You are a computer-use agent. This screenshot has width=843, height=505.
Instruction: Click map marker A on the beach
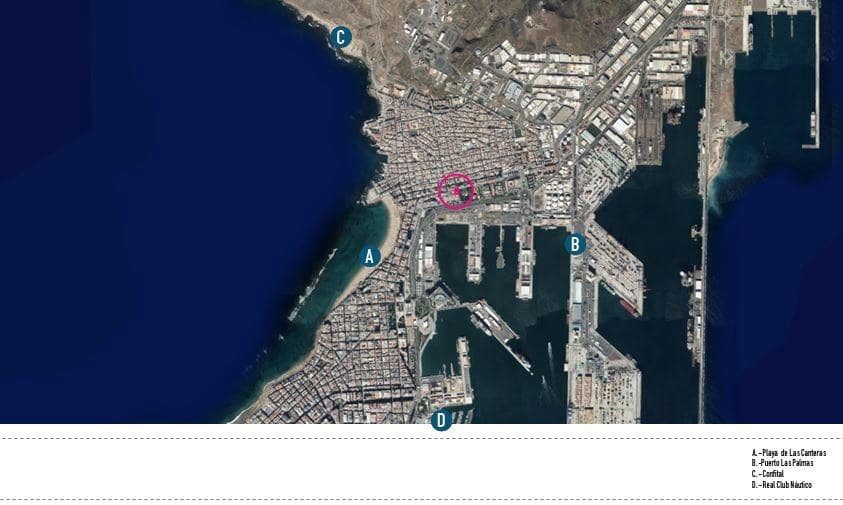[x=370, y=256]
